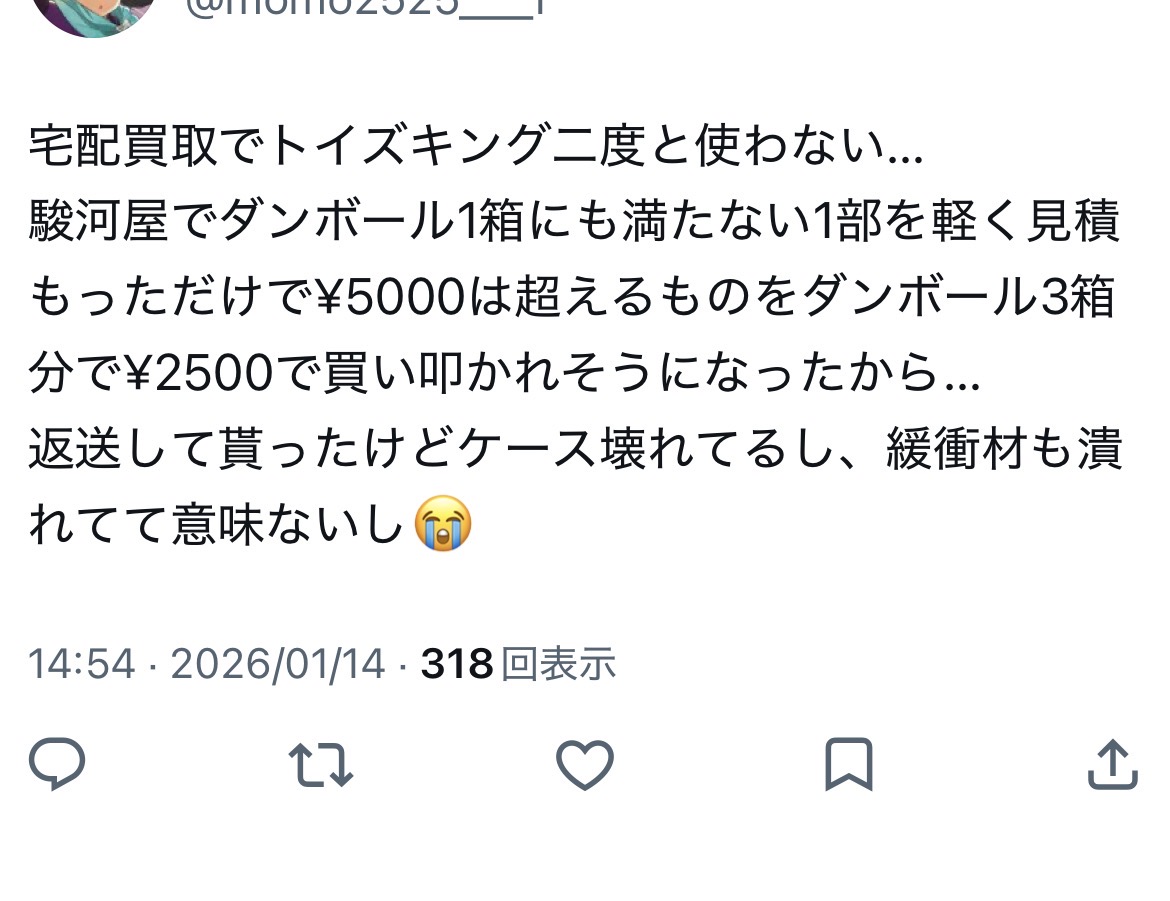This screenshot has width=1170, height=901.
Task: Open the reply speech bubble icon
Action: pyautogui.click(x=57, y=764)
